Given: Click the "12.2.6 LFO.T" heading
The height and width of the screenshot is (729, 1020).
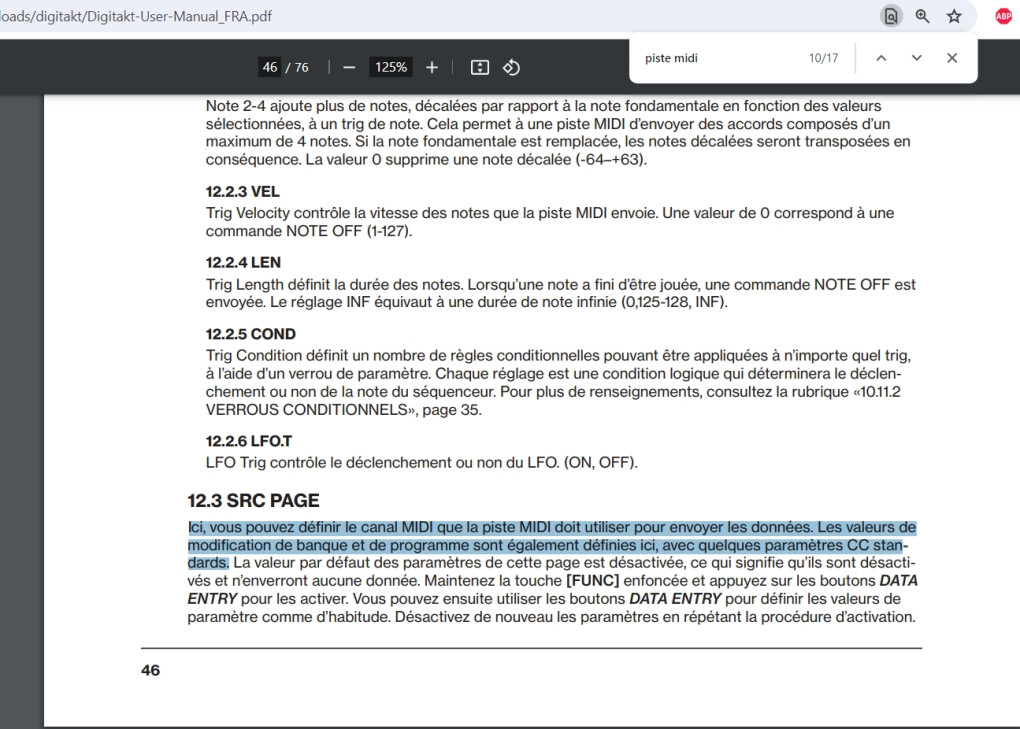Looking at the screenshot, I should pyautogui.click(x=248, y=441).
